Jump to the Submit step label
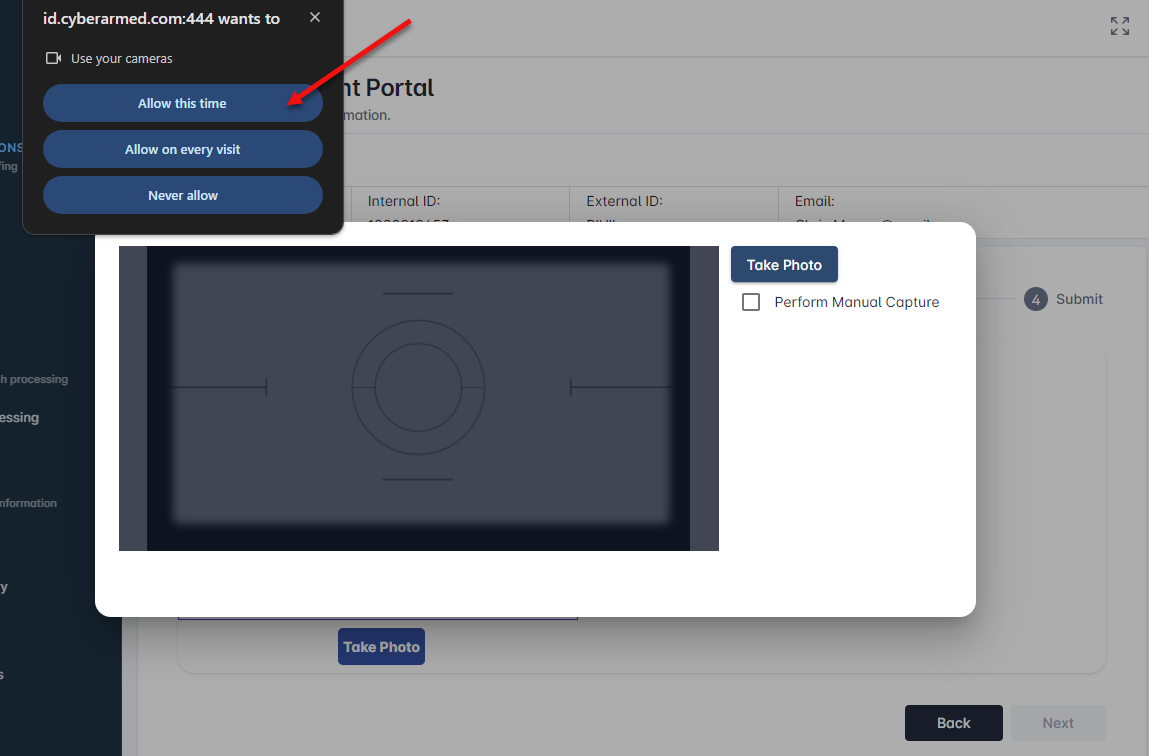This screenshot has height=756, width=1149. [x=1079, y=299]
